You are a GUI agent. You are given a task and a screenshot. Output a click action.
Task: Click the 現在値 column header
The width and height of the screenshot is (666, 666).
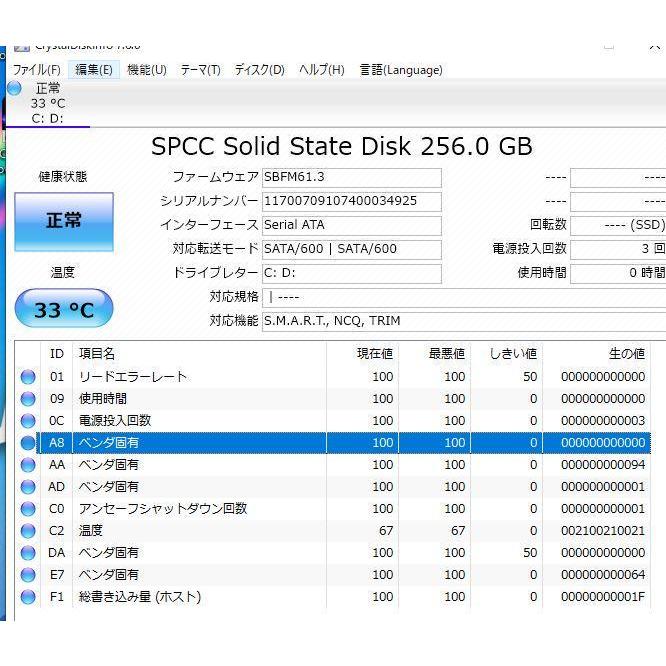(x=362, y=353)
